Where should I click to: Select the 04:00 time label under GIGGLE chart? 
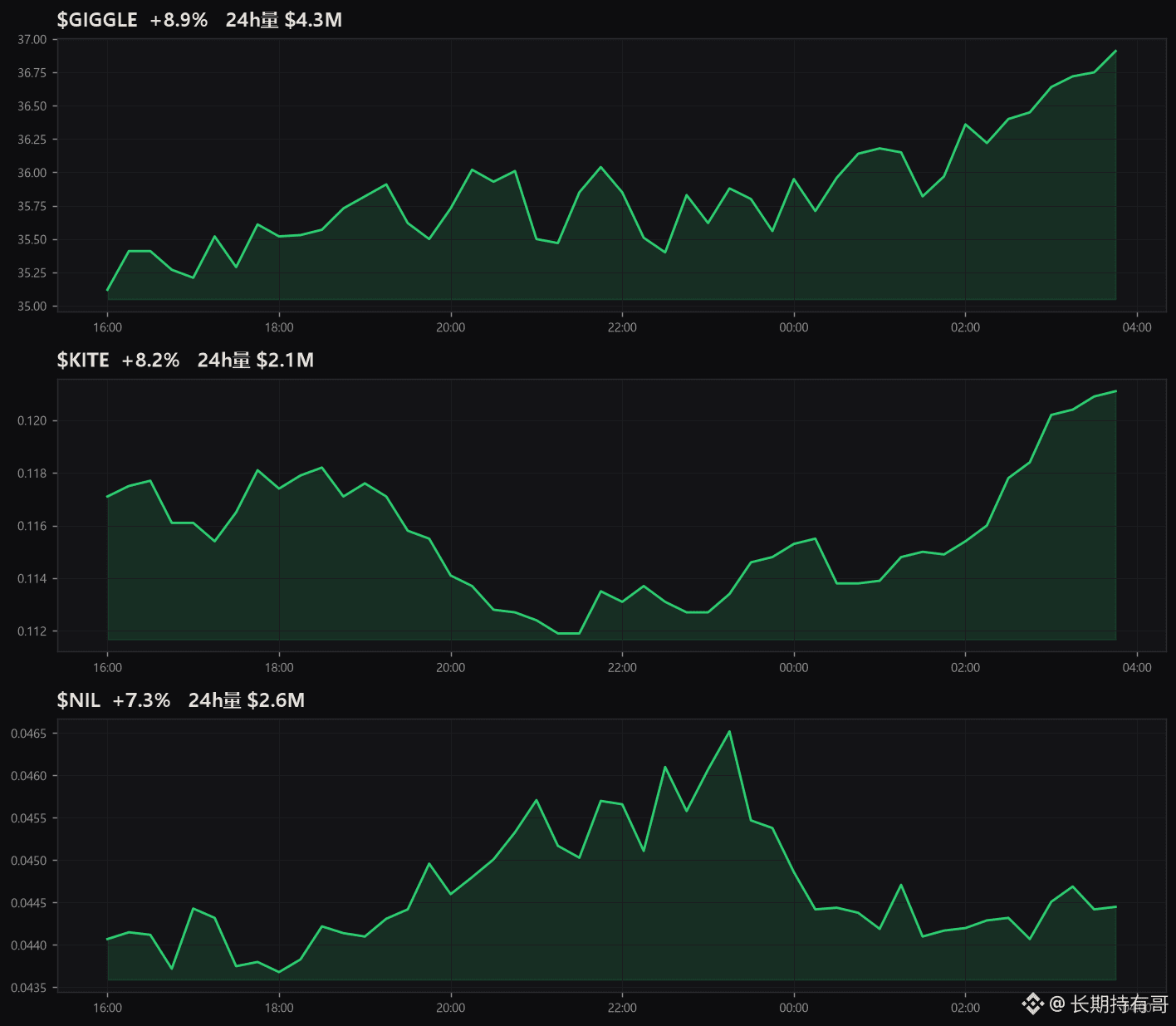click(x=1137, y=327)
